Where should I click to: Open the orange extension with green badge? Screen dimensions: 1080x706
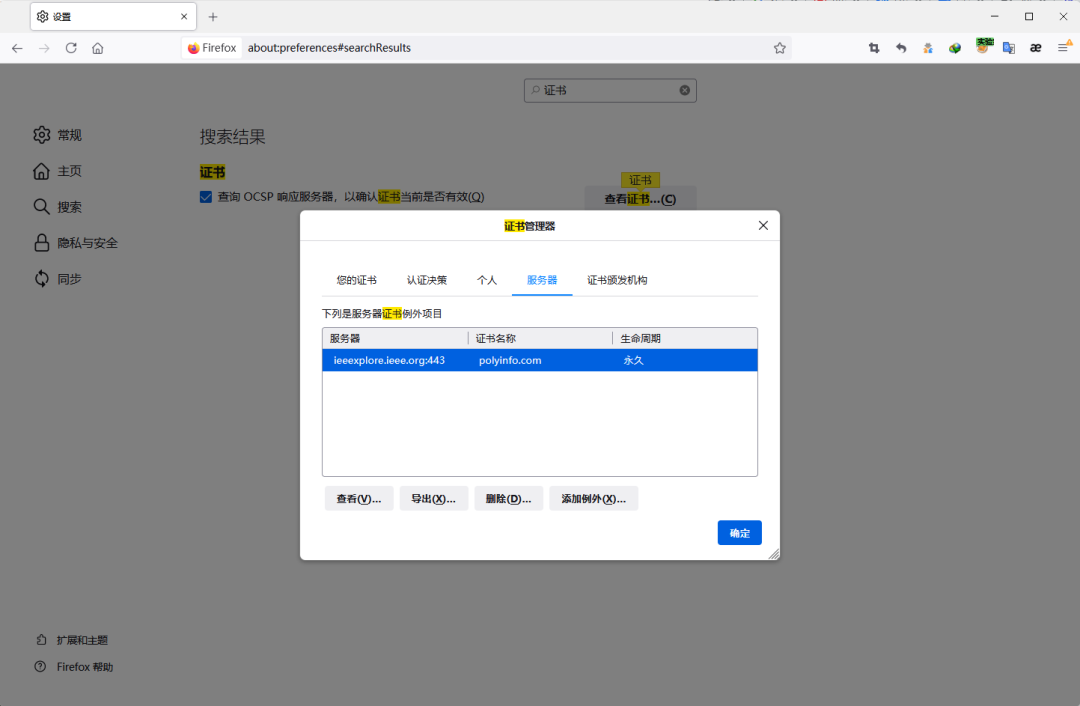point(983,47)
